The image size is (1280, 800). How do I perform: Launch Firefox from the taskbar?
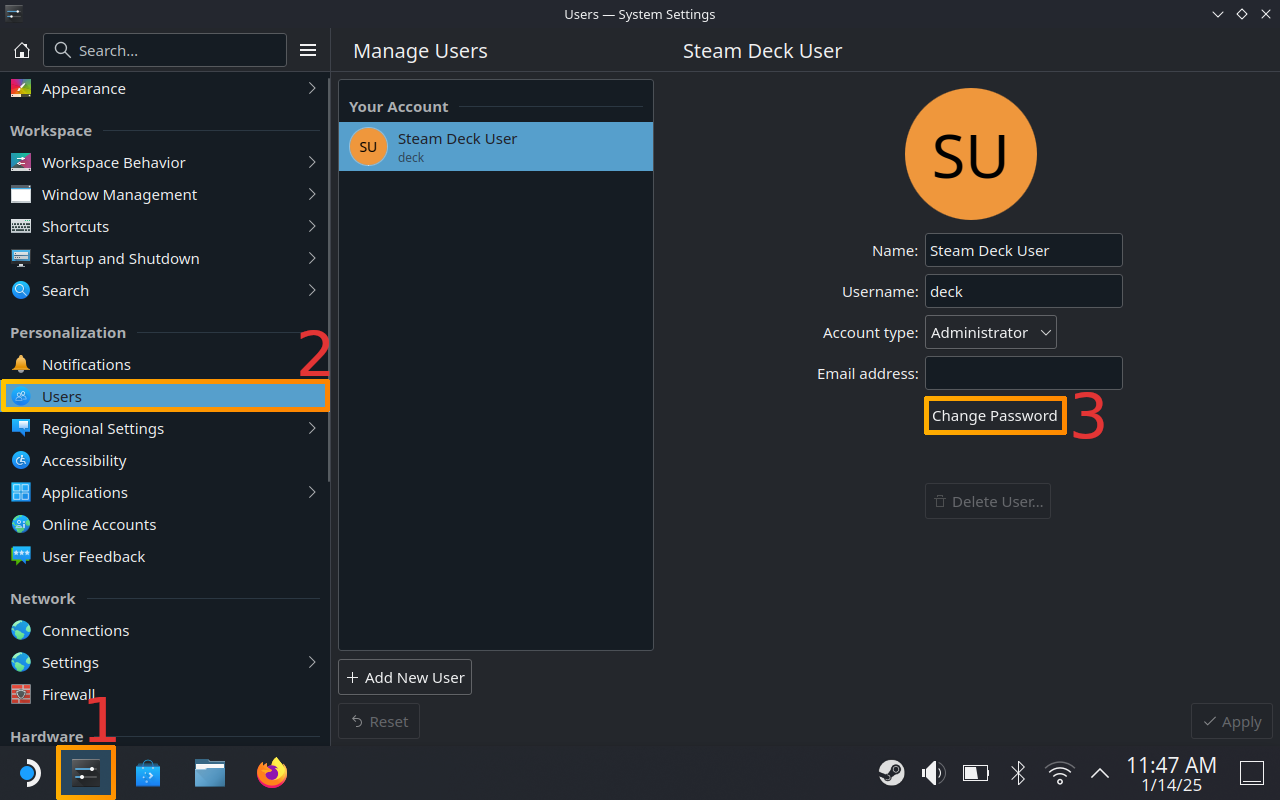[x=271, y=772]
